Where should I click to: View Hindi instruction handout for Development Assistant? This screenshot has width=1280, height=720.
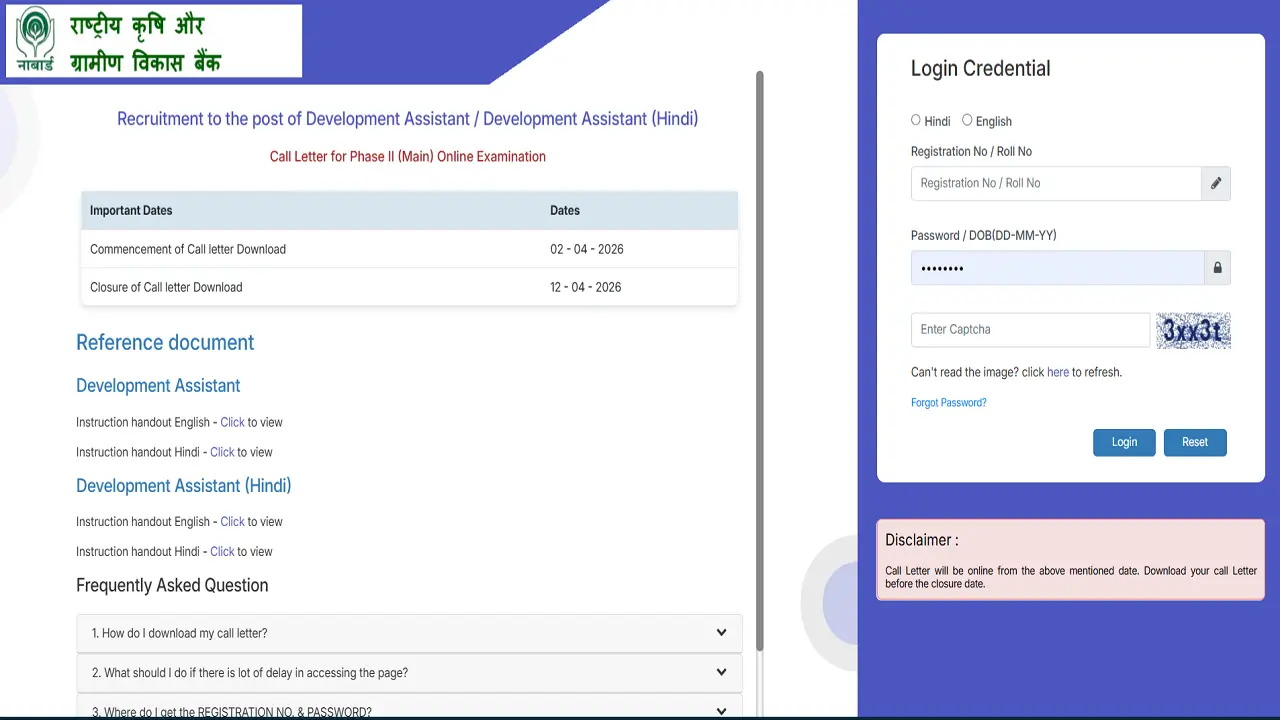click(222, 452)
